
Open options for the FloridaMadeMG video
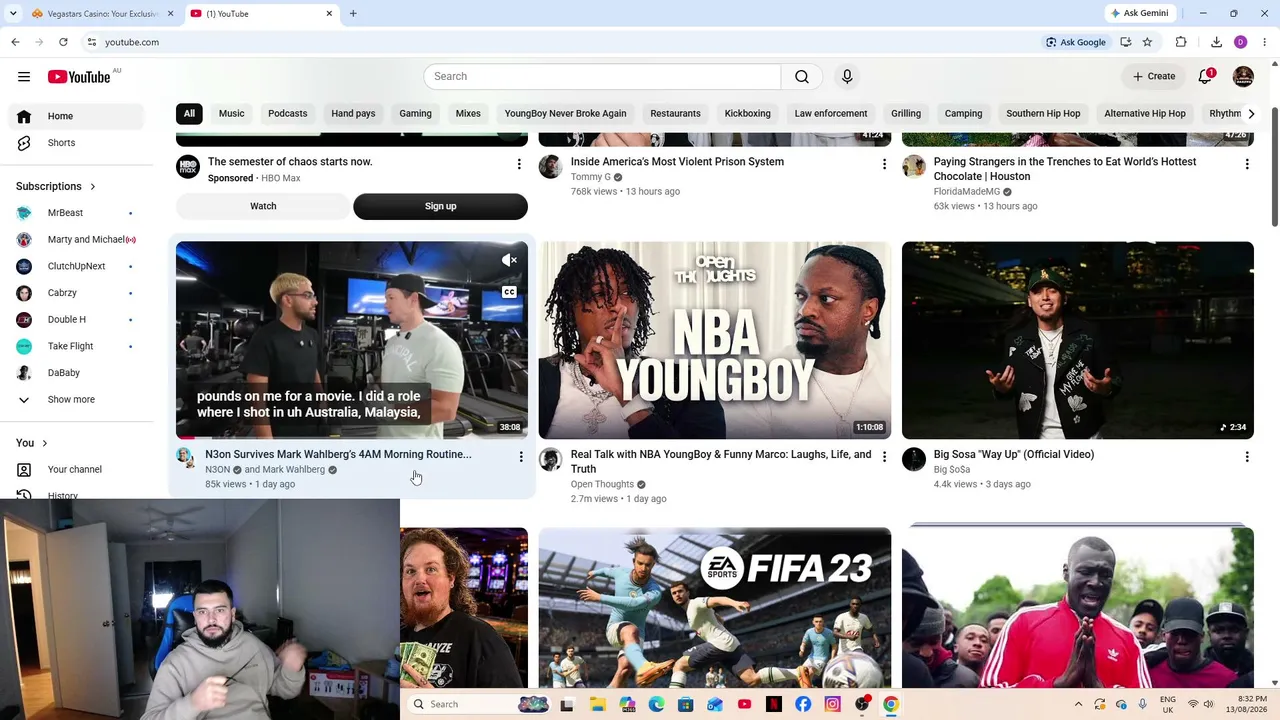point(1247,163)
